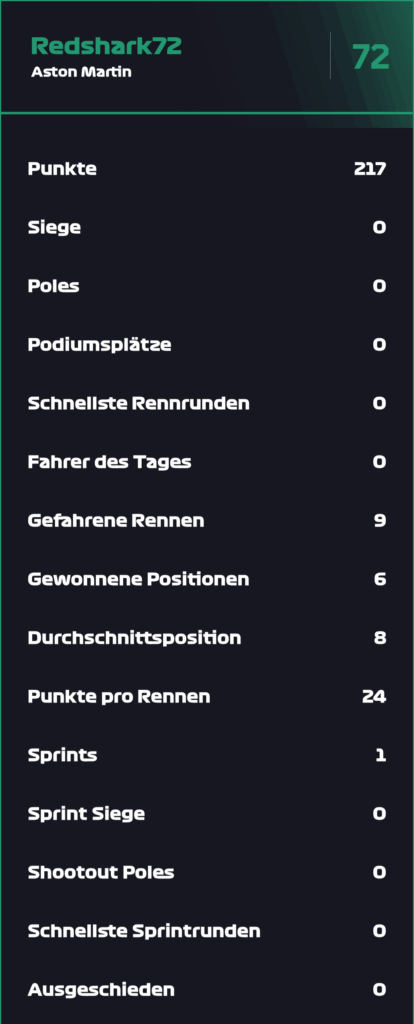This screenshot has height=1024, width=414.
Task: Select the Shootout Poles row
Action: point(207,872)
